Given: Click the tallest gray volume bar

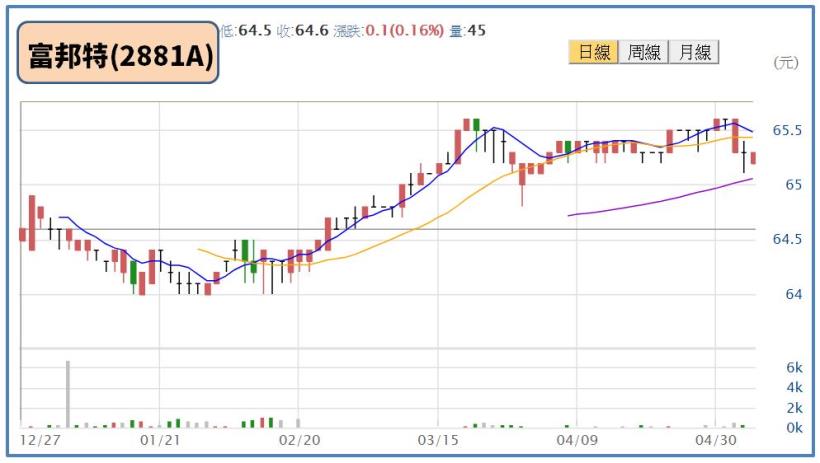Looking at the screenshot, I should 67,394.
